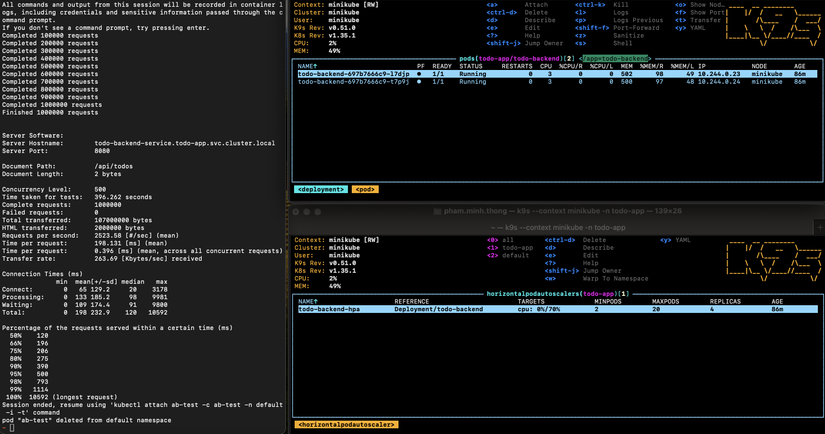Image resolution: width=825 pixels, height=434 pixels.
Task: Click the <p> Logs Previous hint
Action: click(619, 20)
